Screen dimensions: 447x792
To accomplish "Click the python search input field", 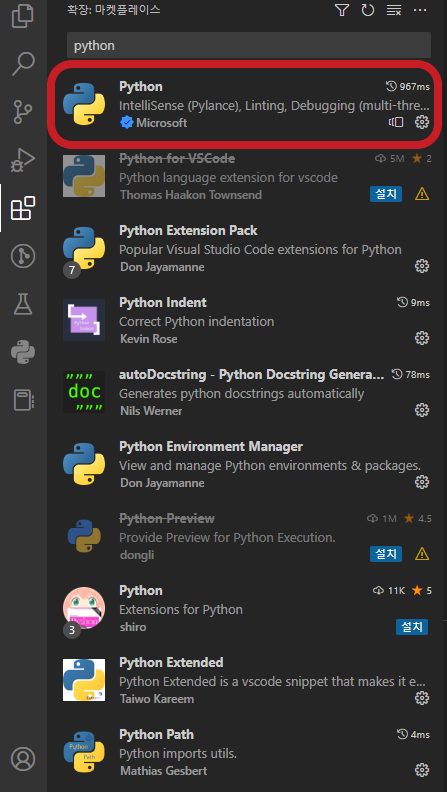I will tap(249, 45).
